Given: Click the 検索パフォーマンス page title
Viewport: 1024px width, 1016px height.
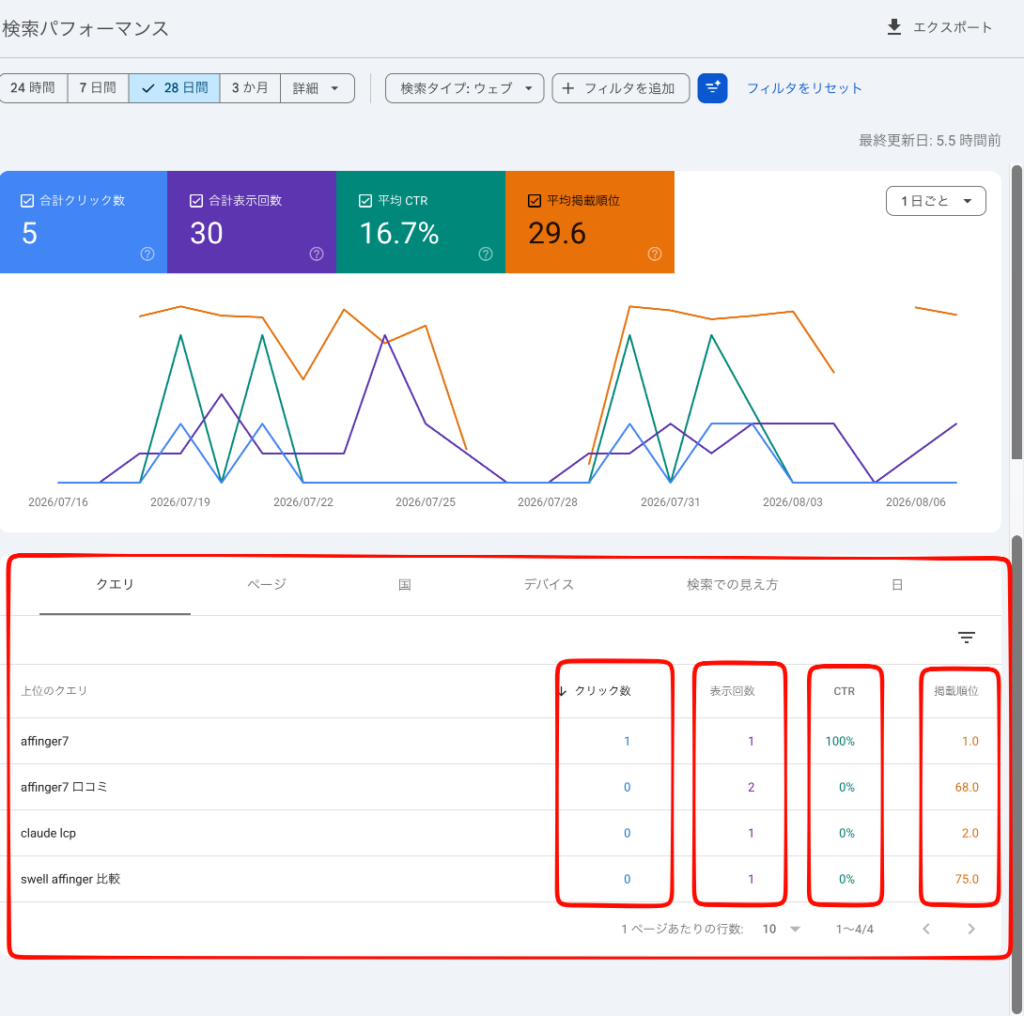Looking at the screenshot, I should (85, 29).
